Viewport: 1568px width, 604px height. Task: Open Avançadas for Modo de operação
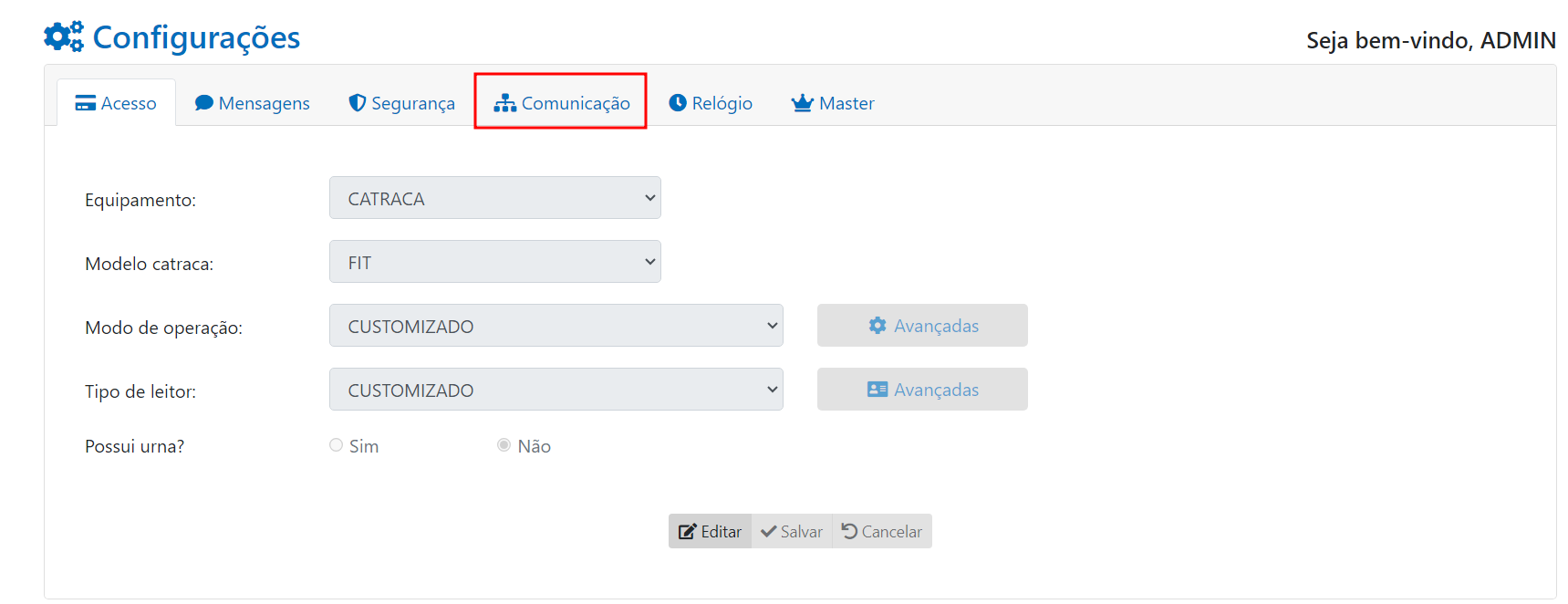tap(922, 326)
